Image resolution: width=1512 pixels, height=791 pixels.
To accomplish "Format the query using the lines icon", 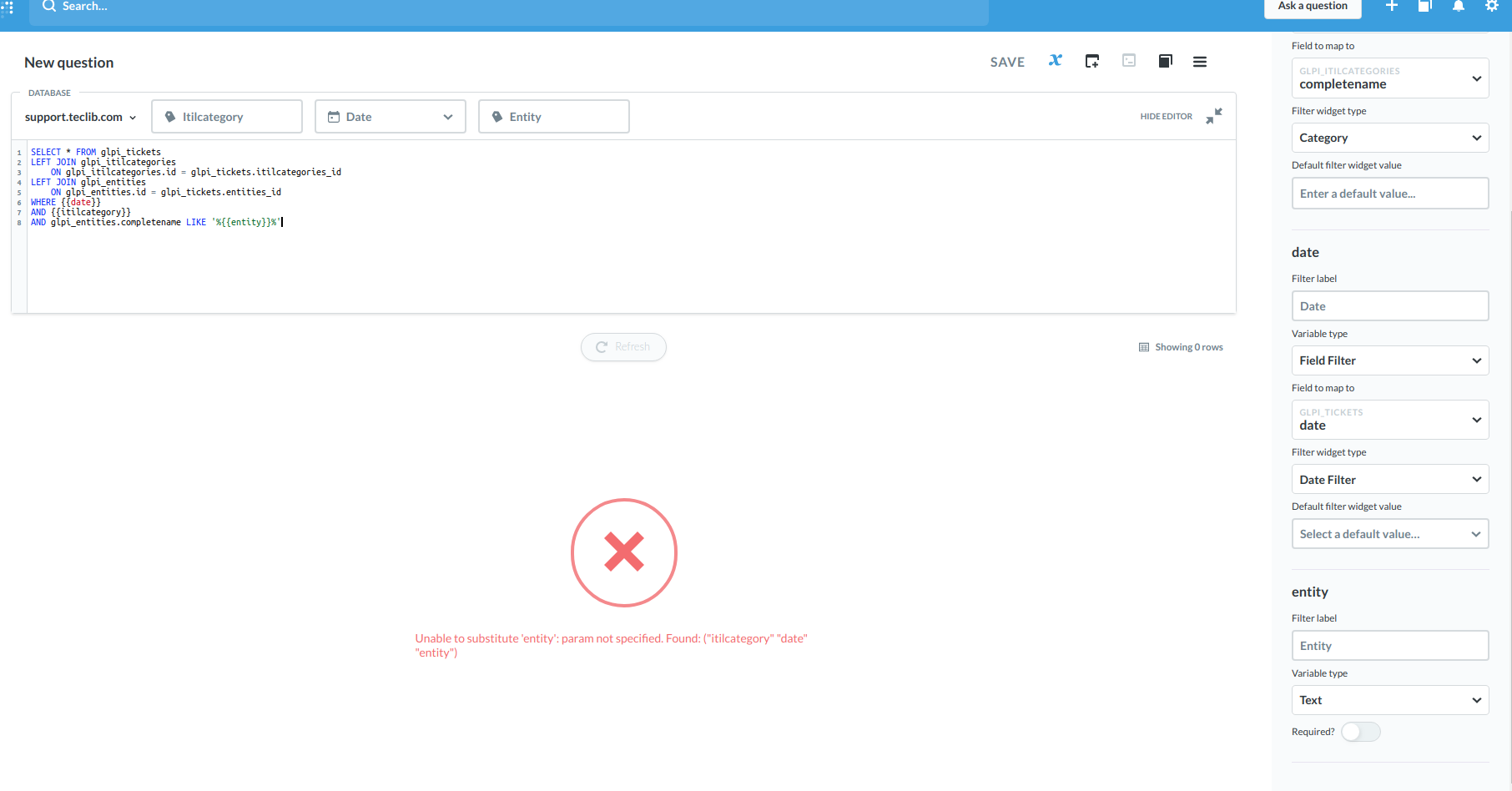I will (x=1200, y=61).
